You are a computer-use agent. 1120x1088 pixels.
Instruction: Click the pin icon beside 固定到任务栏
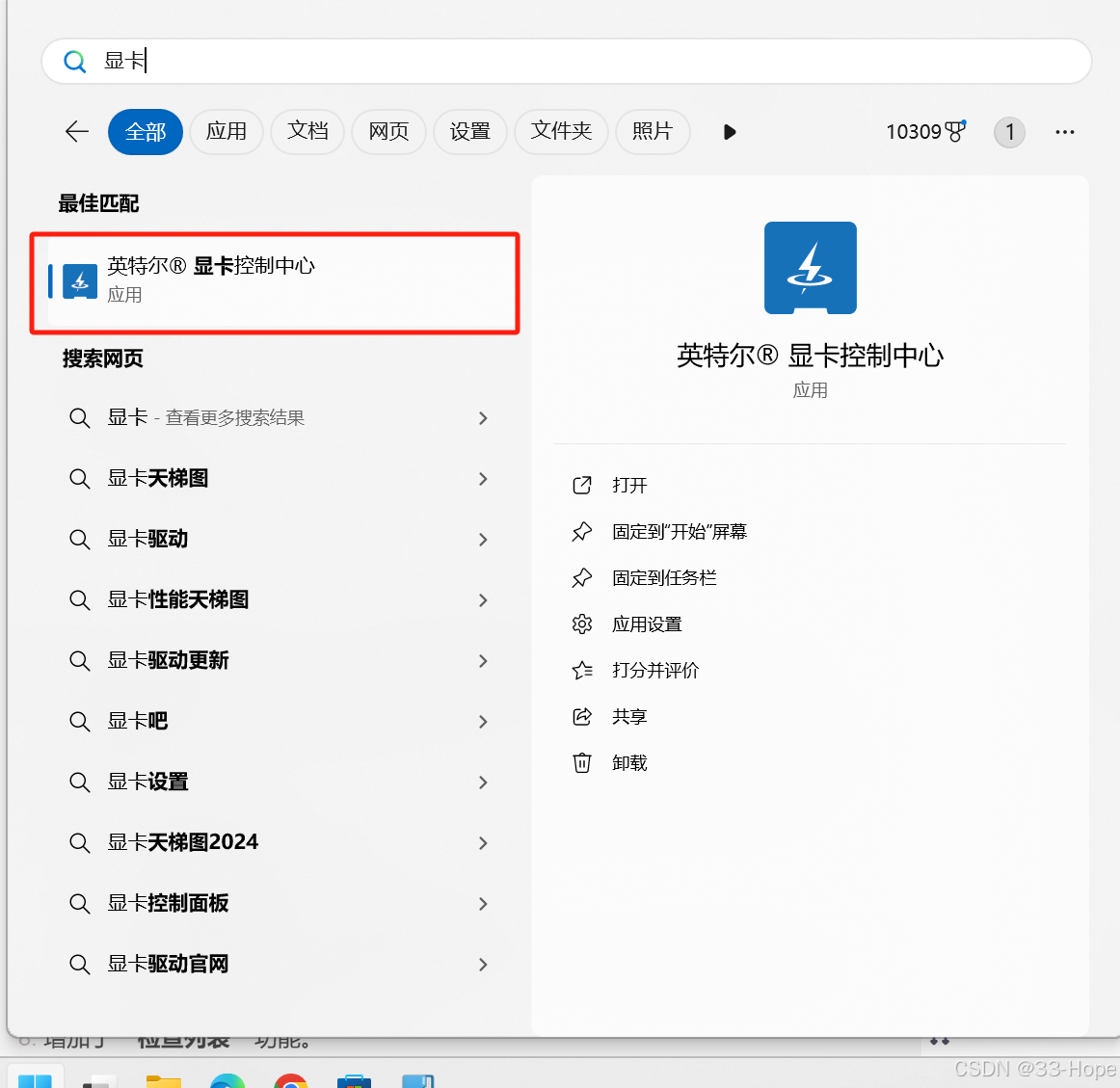[582, 578]
